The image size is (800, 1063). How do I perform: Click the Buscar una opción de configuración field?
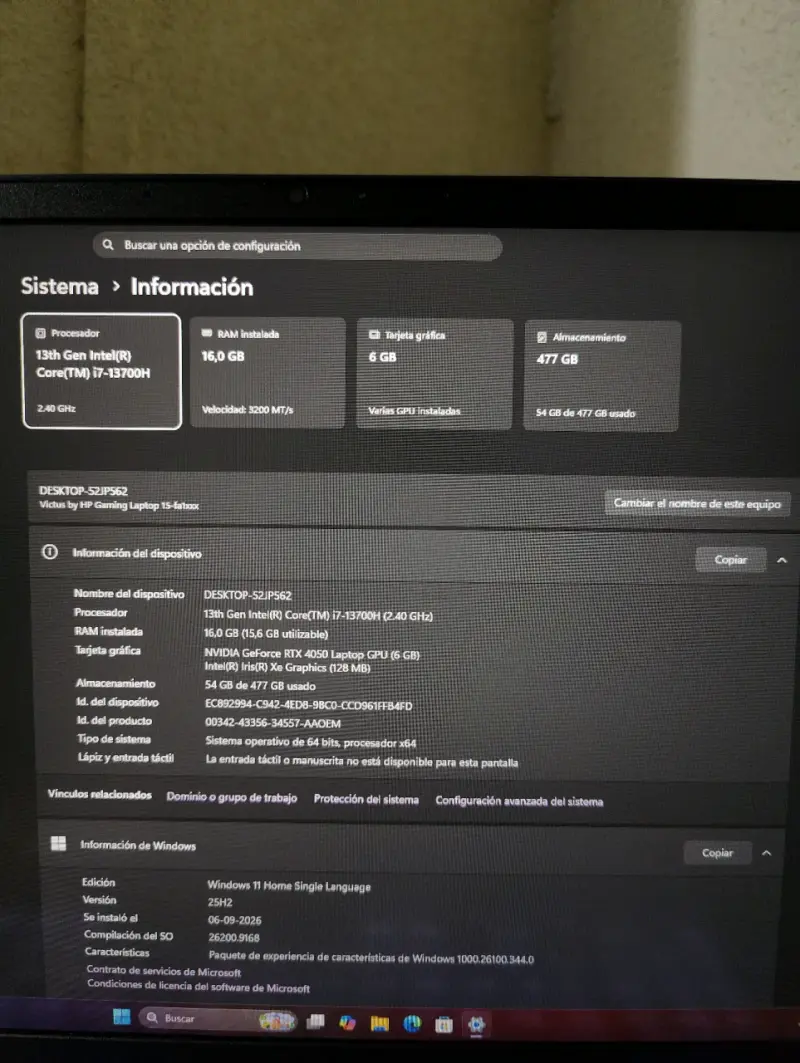(298, 246)
